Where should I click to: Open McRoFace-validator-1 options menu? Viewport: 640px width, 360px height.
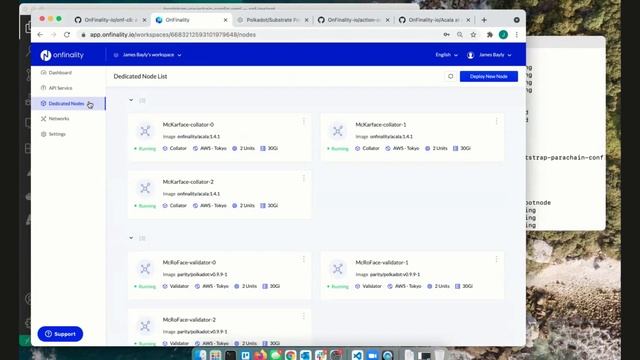[x=496, y=259]
